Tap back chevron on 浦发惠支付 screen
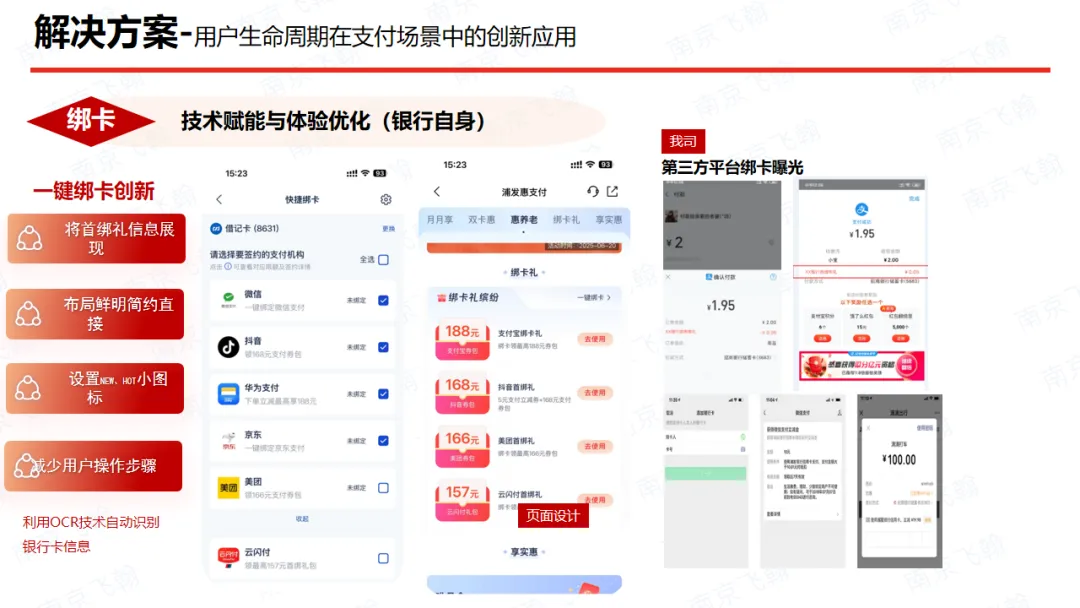Image resolution: width=1080 pixels, height=608 pixels. (437, 191)
